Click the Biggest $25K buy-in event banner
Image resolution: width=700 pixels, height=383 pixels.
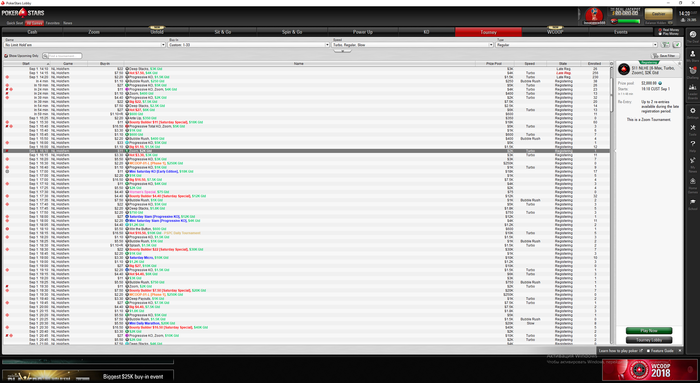[88, 376]
